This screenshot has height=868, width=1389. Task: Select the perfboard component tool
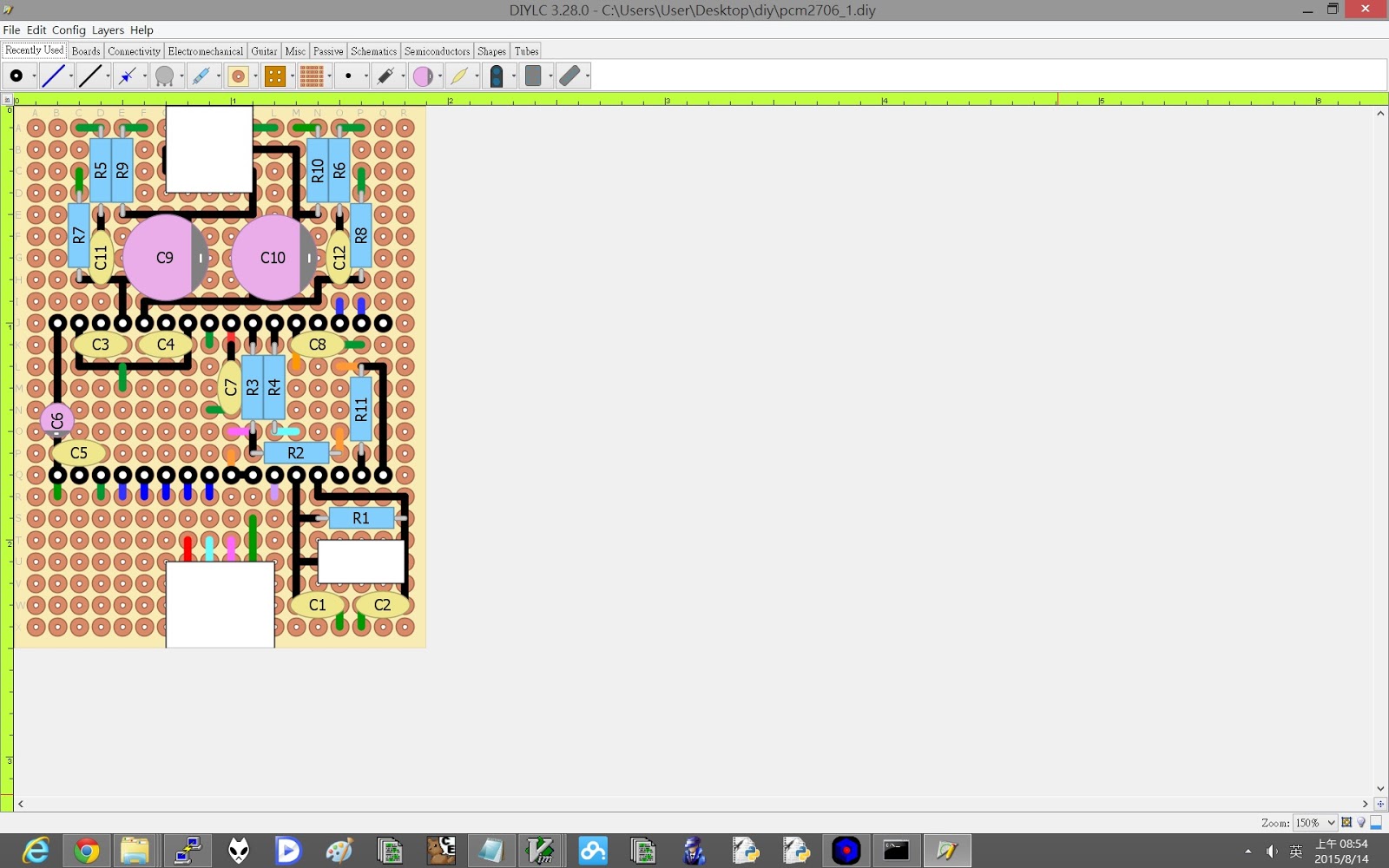coord(276,76)
